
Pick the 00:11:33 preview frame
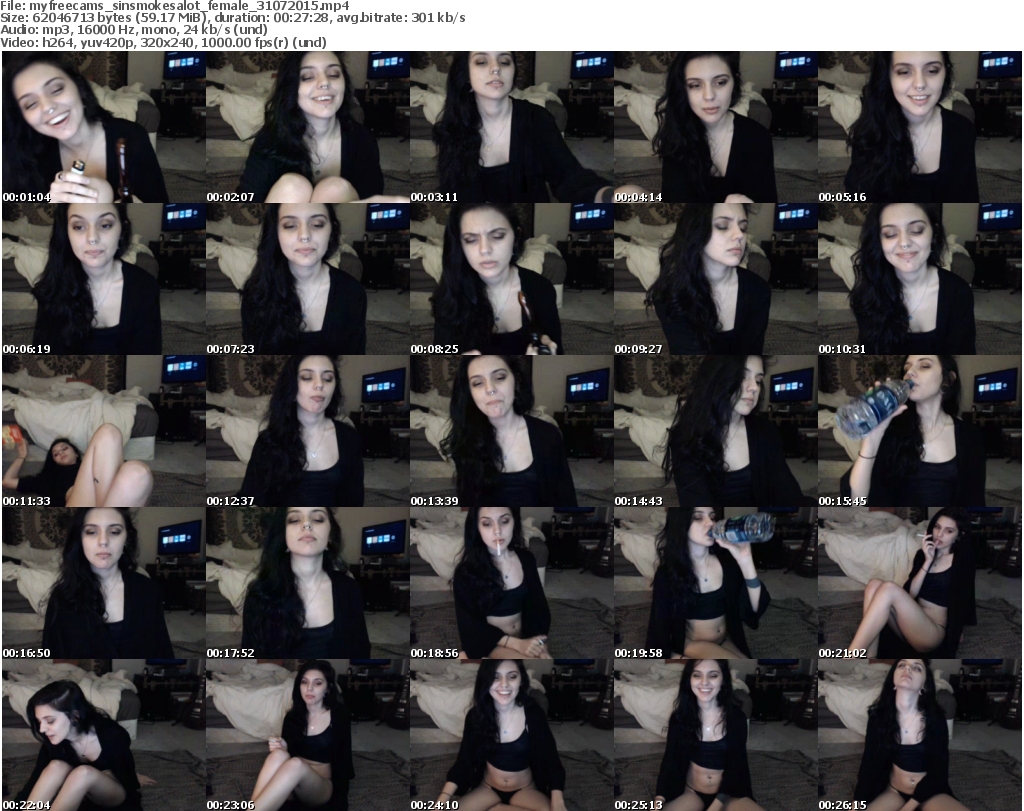(104, 432)
